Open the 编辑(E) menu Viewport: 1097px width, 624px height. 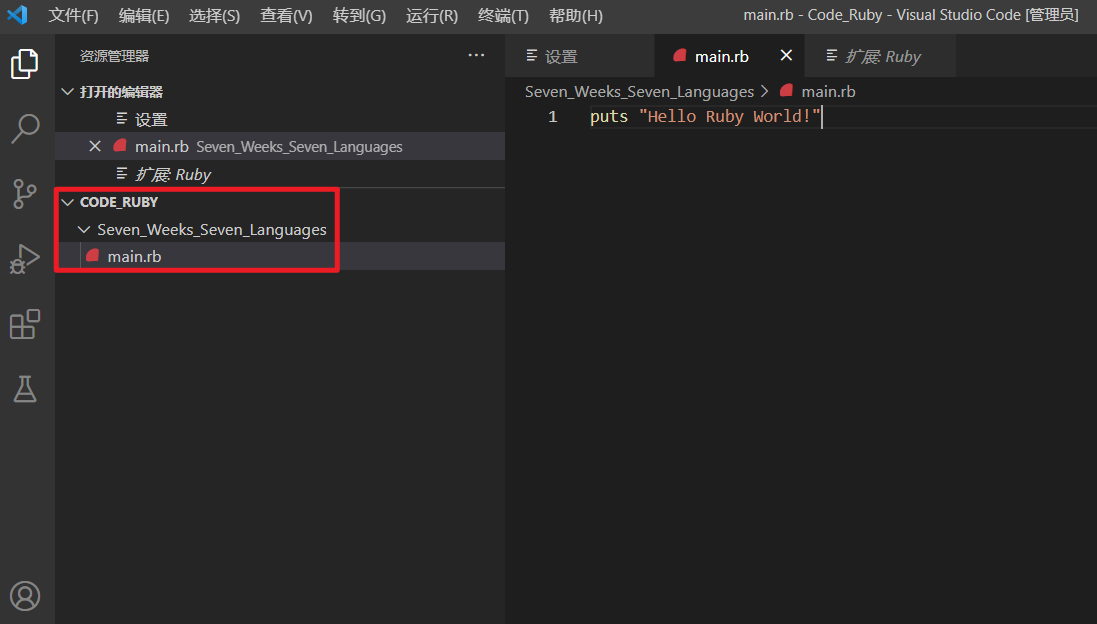tap(144, 15)
